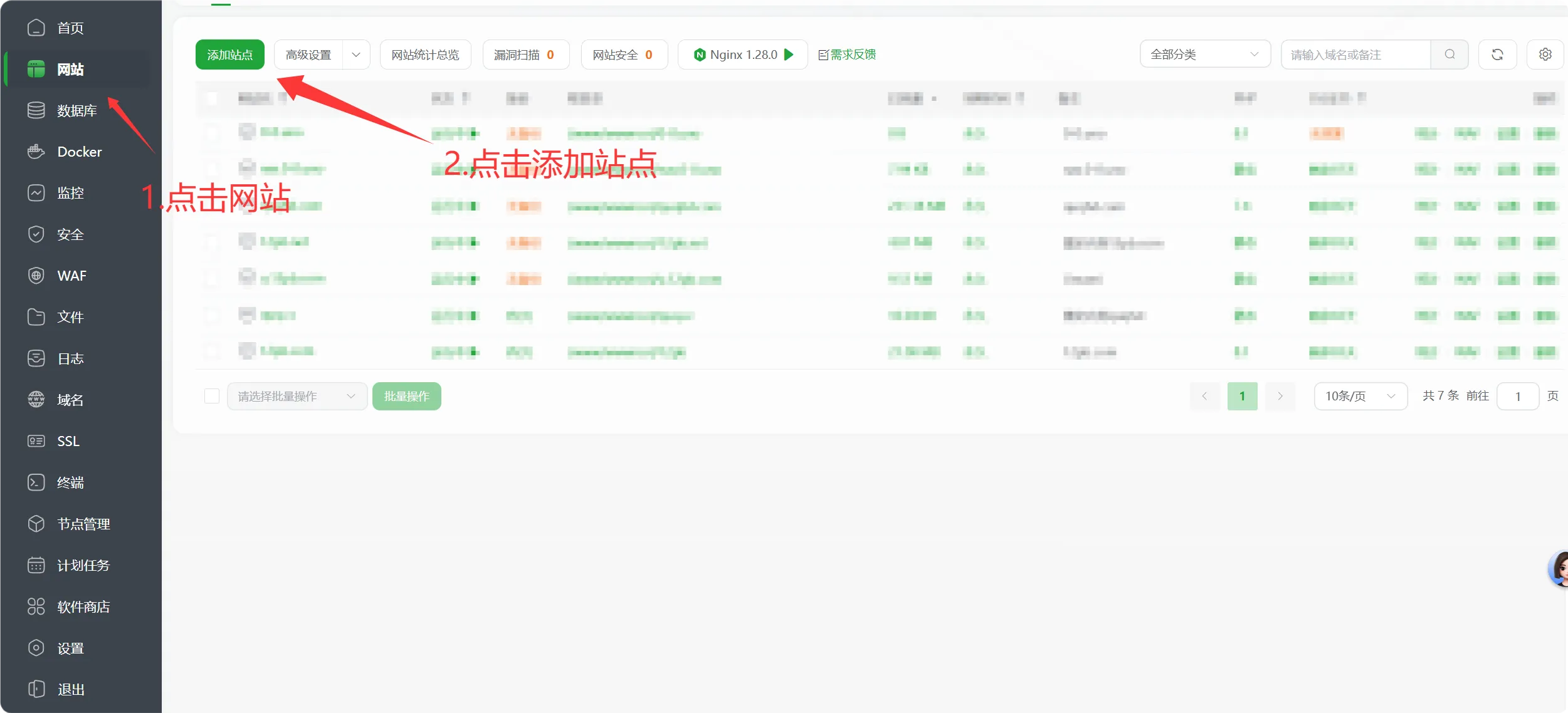Open the 10条/页 page size dropdown
Image resolution: width=1568 pixels, height=713 pixels.
pos(1359,395)
